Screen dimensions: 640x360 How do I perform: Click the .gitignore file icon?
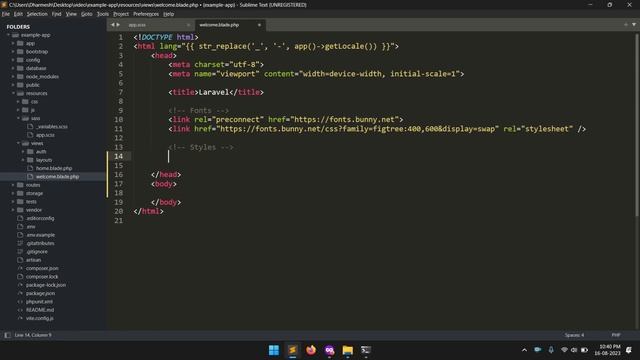[20, 251]
